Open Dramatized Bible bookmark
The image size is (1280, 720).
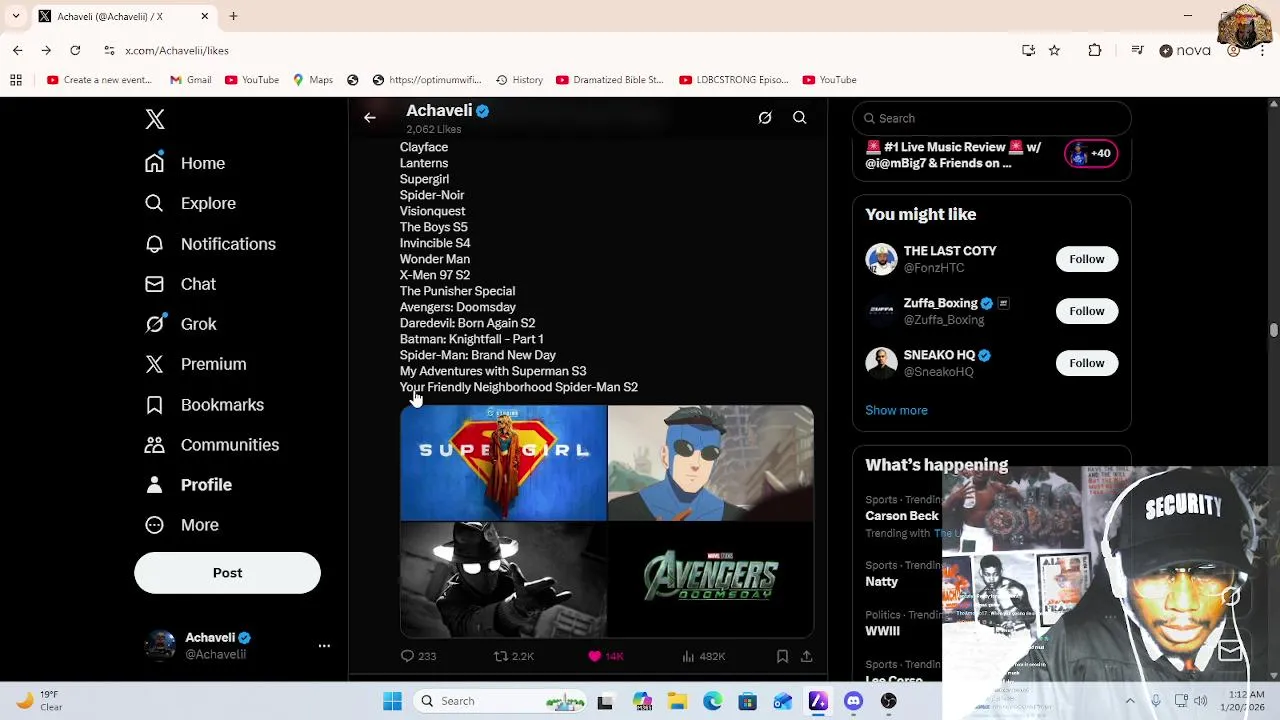point(609,80)
